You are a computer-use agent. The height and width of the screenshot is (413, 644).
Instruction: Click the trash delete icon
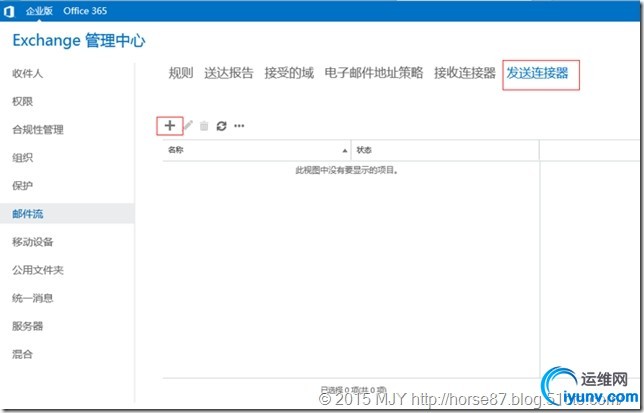[x=204, y=126]
